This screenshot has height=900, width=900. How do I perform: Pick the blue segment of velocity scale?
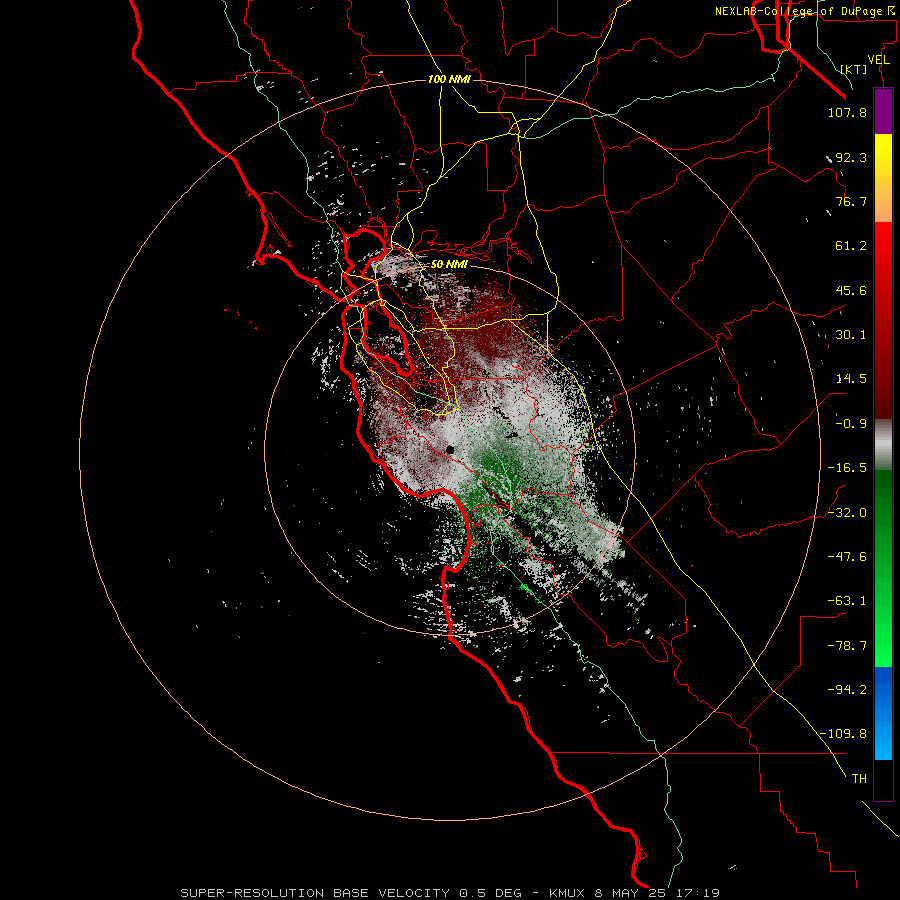883,713
